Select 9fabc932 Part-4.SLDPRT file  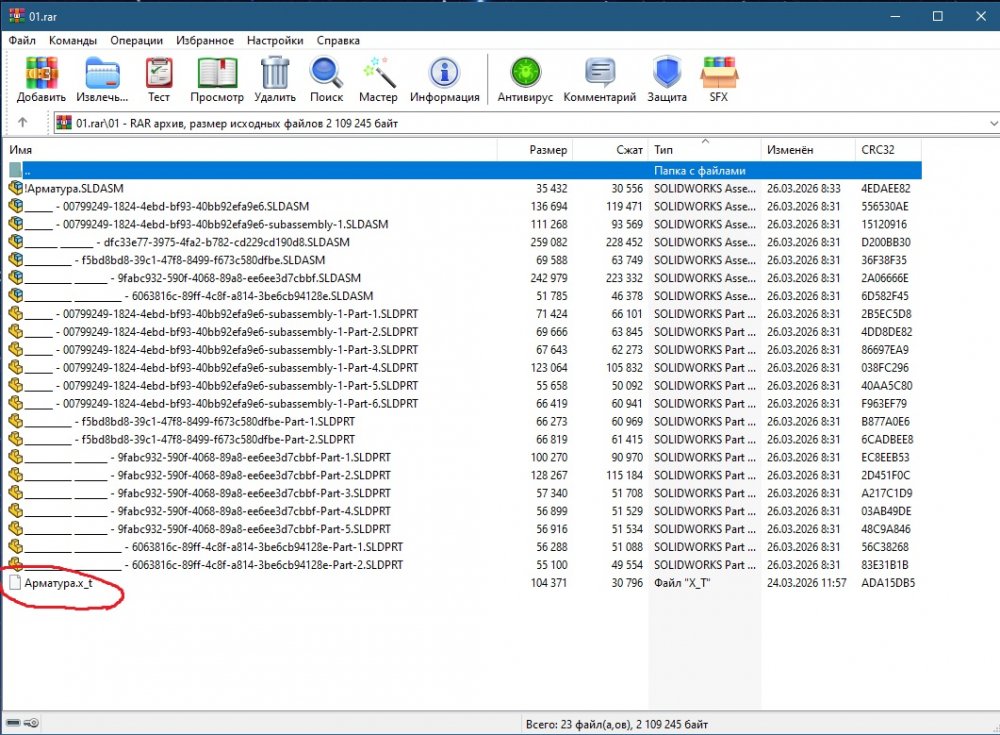[x=208, y=510]
